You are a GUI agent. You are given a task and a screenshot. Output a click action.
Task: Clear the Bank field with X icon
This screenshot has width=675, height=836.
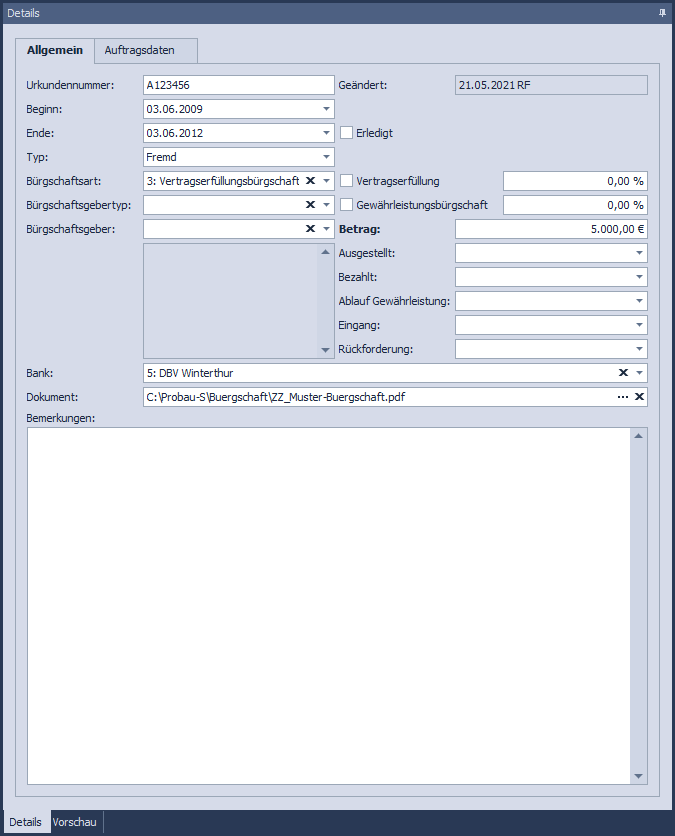pyautogui.click(x=623, y=373)
